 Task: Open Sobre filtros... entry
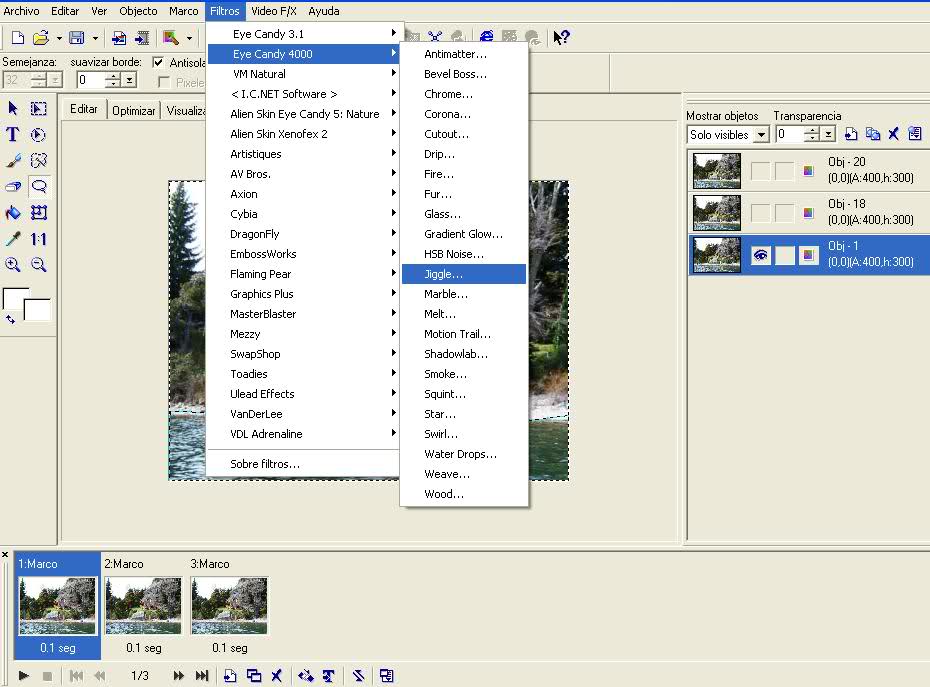tap(302, 464)
